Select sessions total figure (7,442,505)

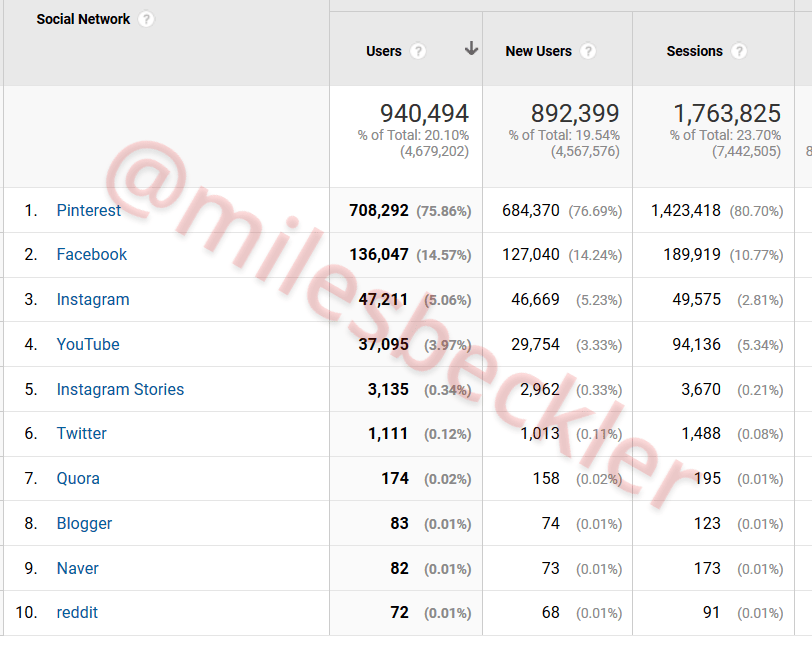[746, 151]
